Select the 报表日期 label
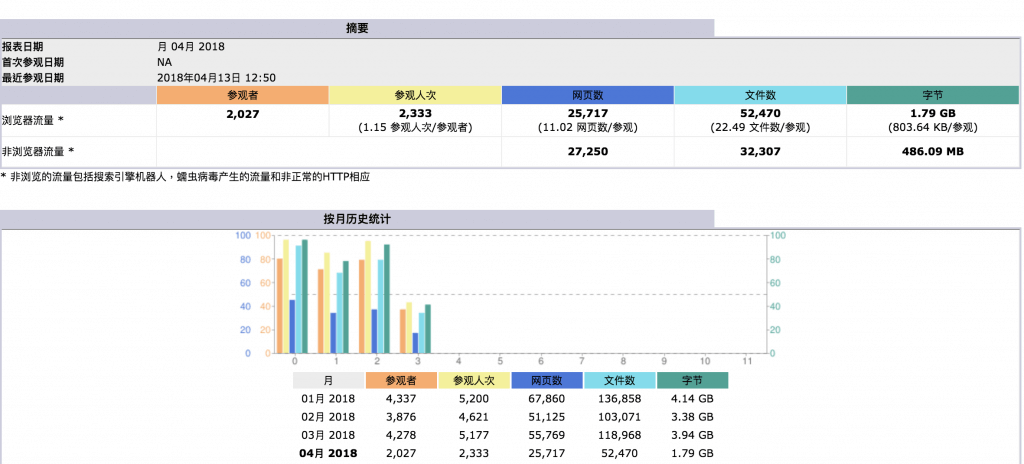Image resolution: width=1024 pixels, height=464 pixels. tap(23, 47)
